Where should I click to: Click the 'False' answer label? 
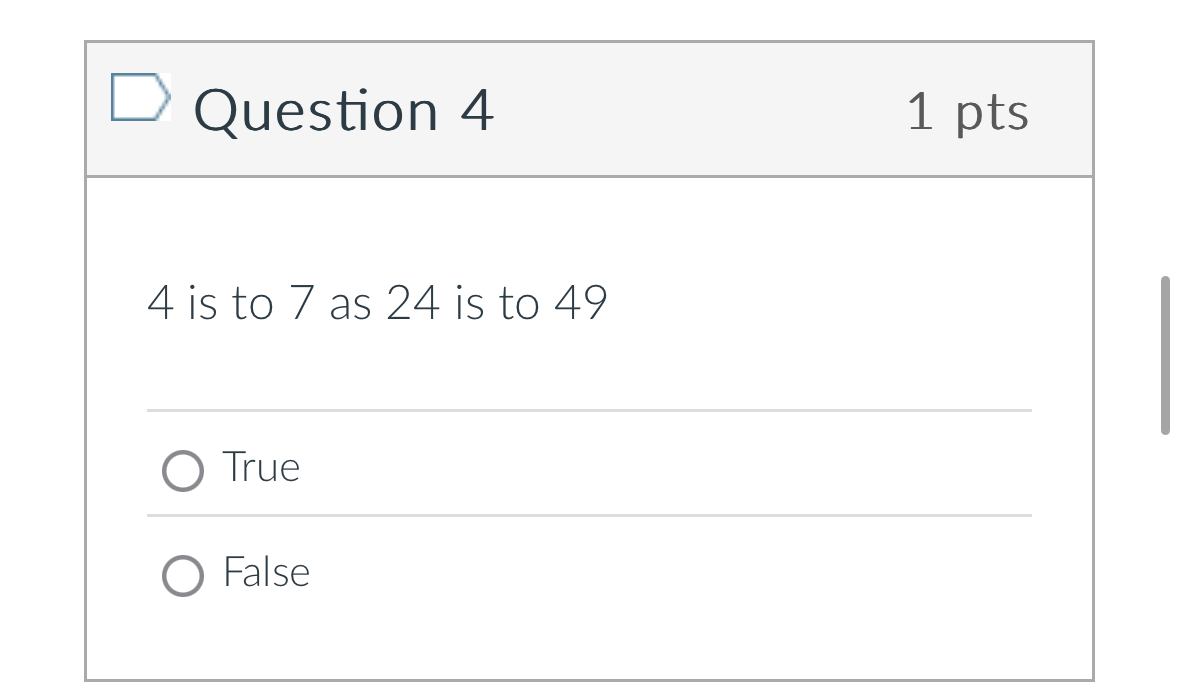266,572
